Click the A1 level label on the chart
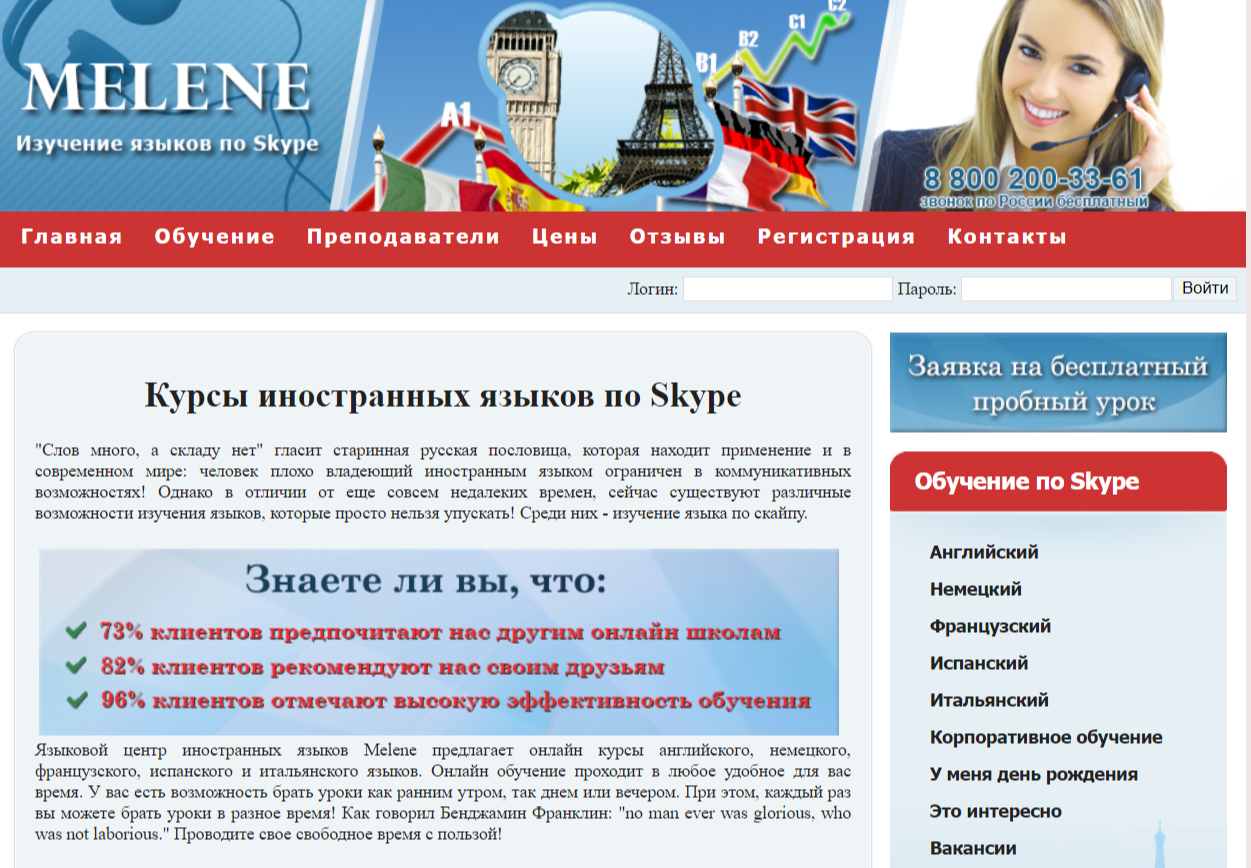This screenshot has height=868, width=1251. (456, 116)
